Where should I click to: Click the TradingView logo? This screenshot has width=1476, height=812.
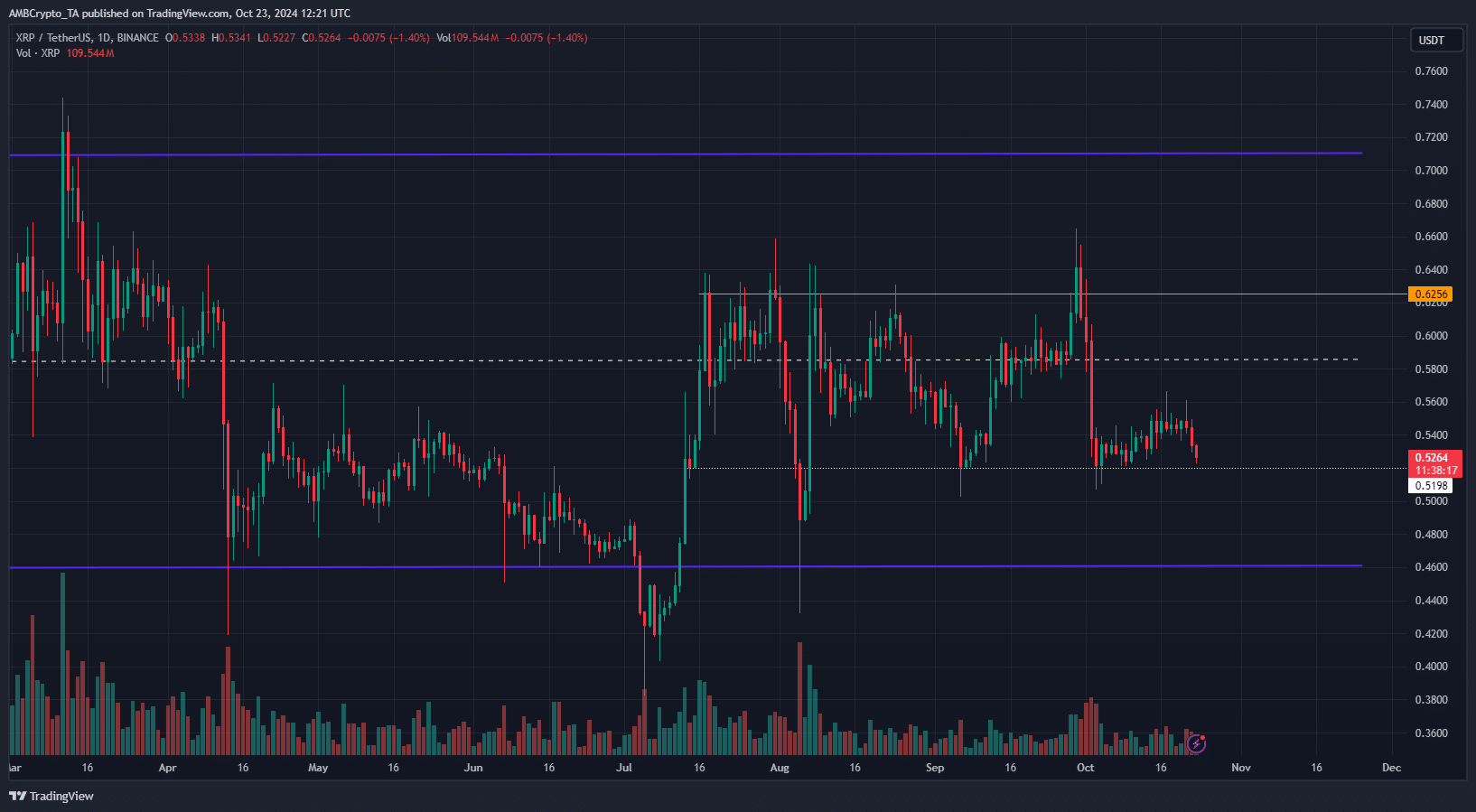click(51, 796)
